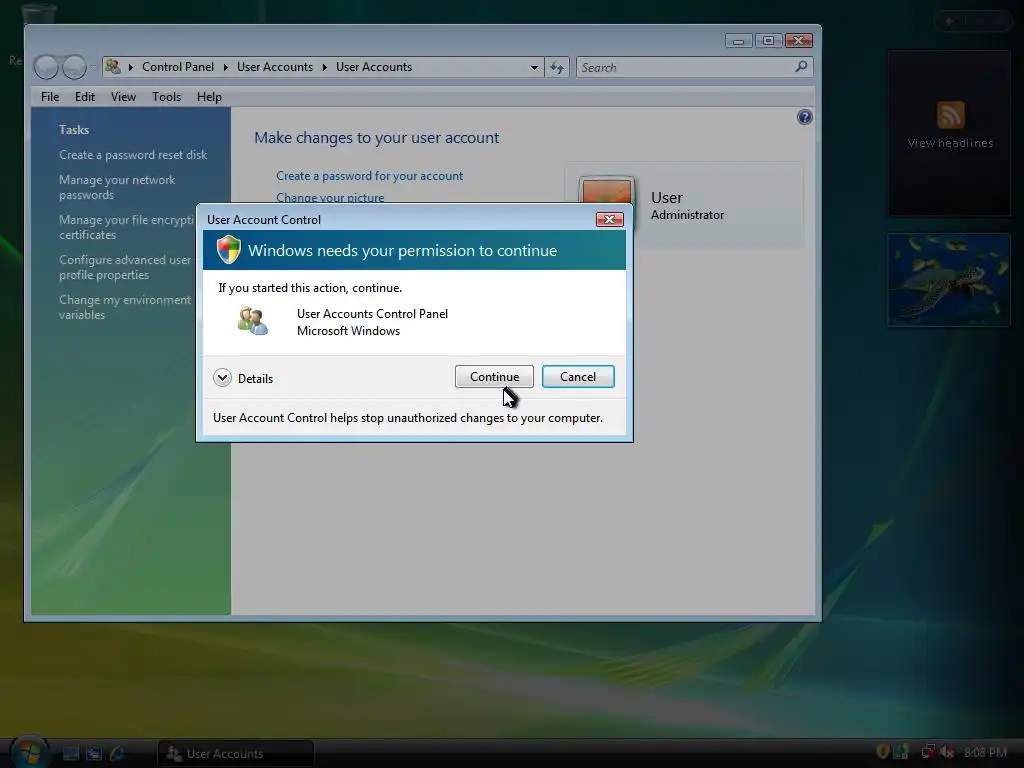This screenshot has height=768, width=1024.
Task: Open Create a password reset disk task
Action: (133, 155)
